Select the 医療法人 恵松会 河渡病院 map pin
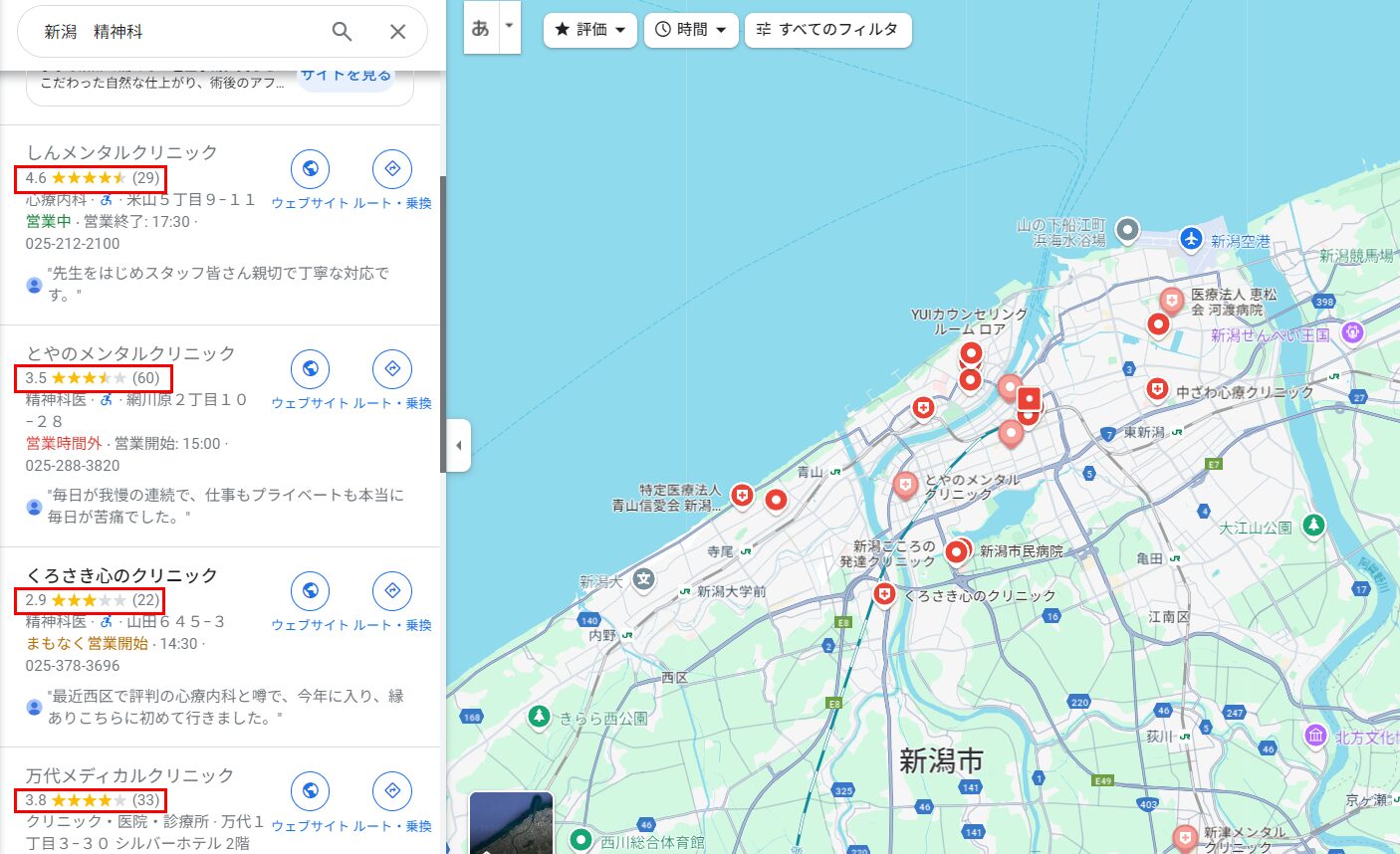 [x=1172, y=300]
